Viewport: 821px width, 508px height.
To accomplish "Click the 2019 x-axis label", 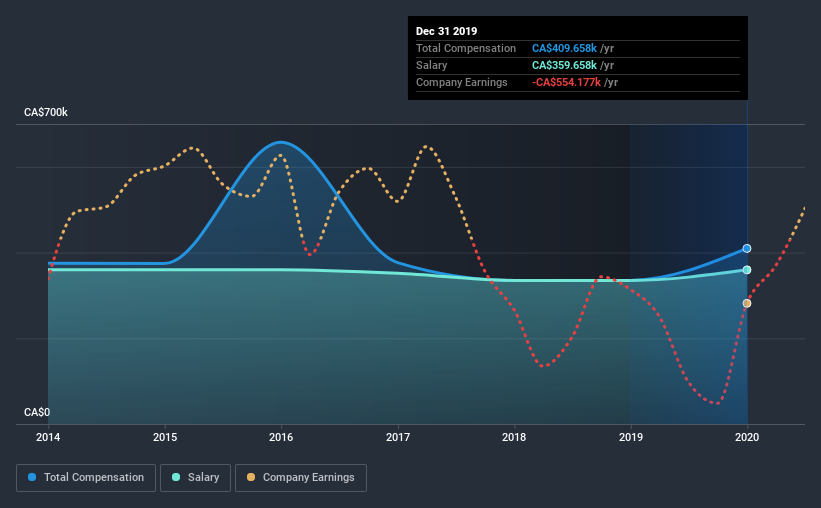I will tap(631, 437).
